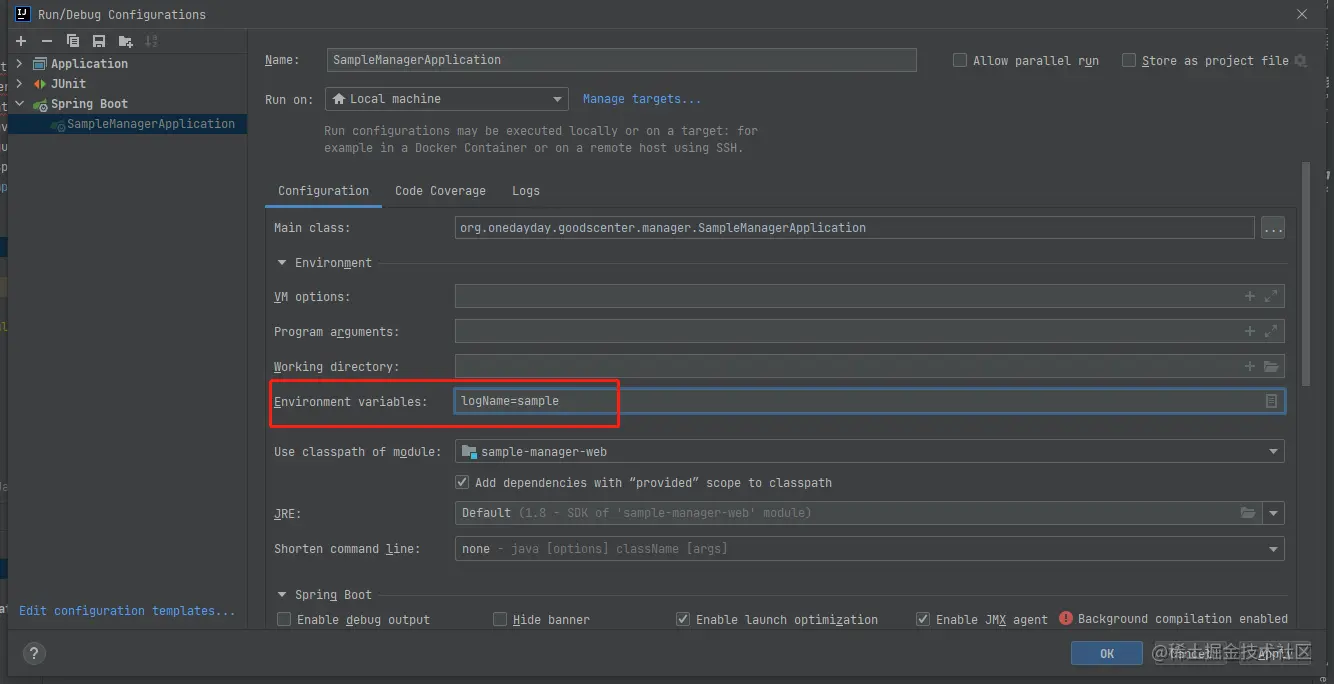Collapse the Spring Boot tree node
The height and width of the screenshot is (684, 1334).
click(20, 104)
